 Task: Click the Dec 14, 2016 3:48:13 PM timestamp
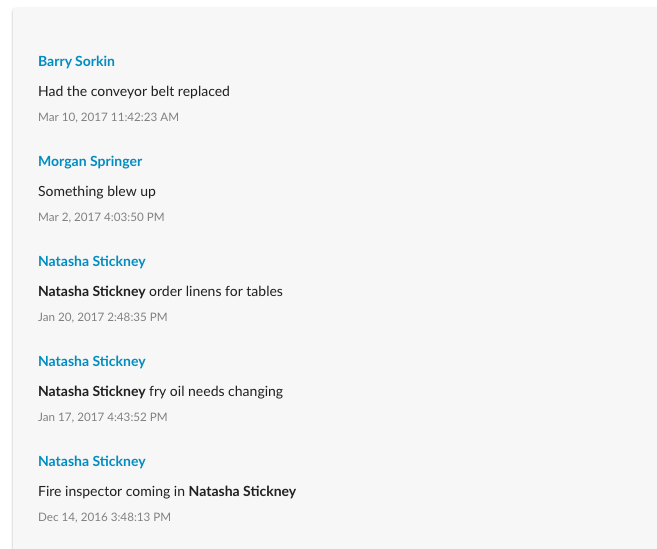coord(104,517)
